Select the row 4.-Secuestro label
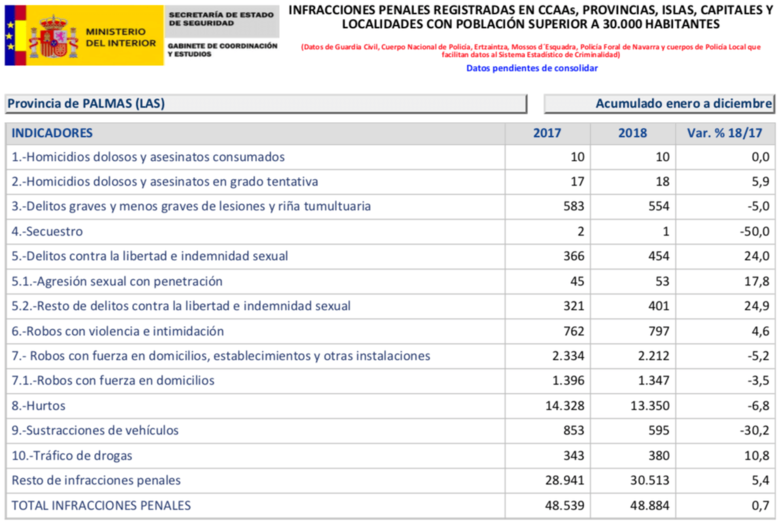This screenshot has width=779, height=523. (49, 232)
